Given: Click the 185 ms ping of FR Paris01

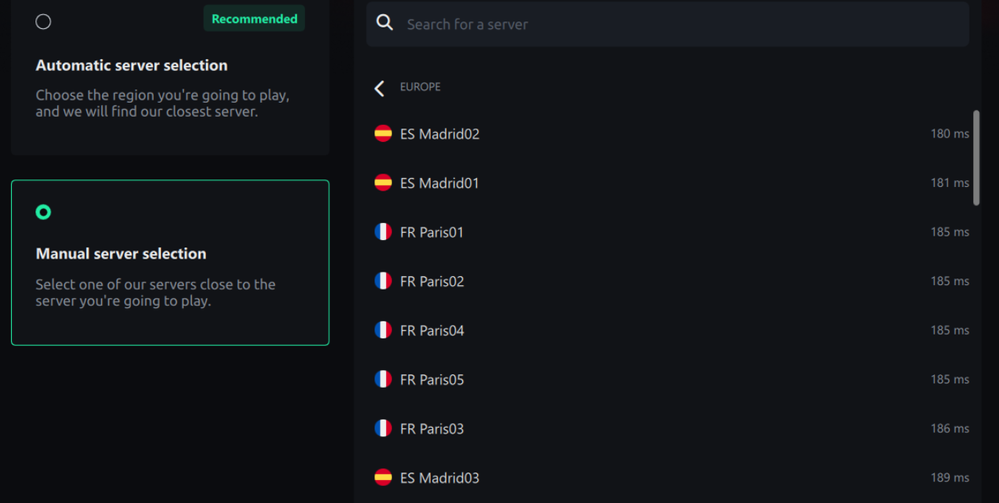Looking at the screenshot, I should 949,232.
